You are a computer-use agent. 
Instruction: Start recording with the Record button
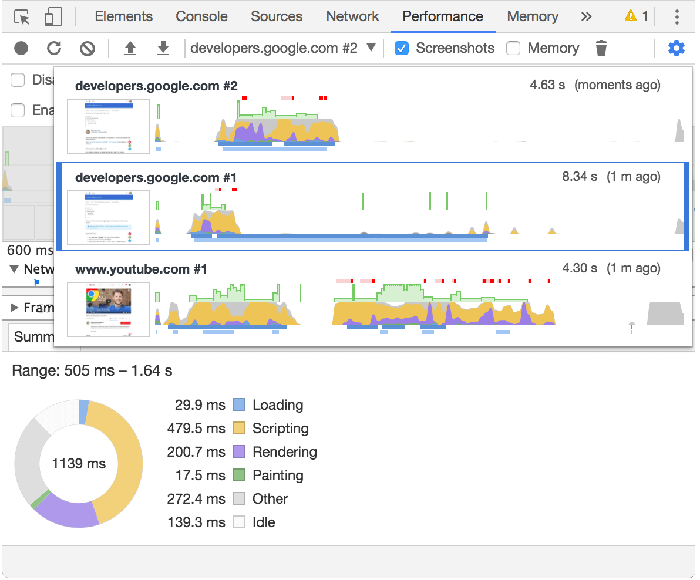click(x=21, y=48)
